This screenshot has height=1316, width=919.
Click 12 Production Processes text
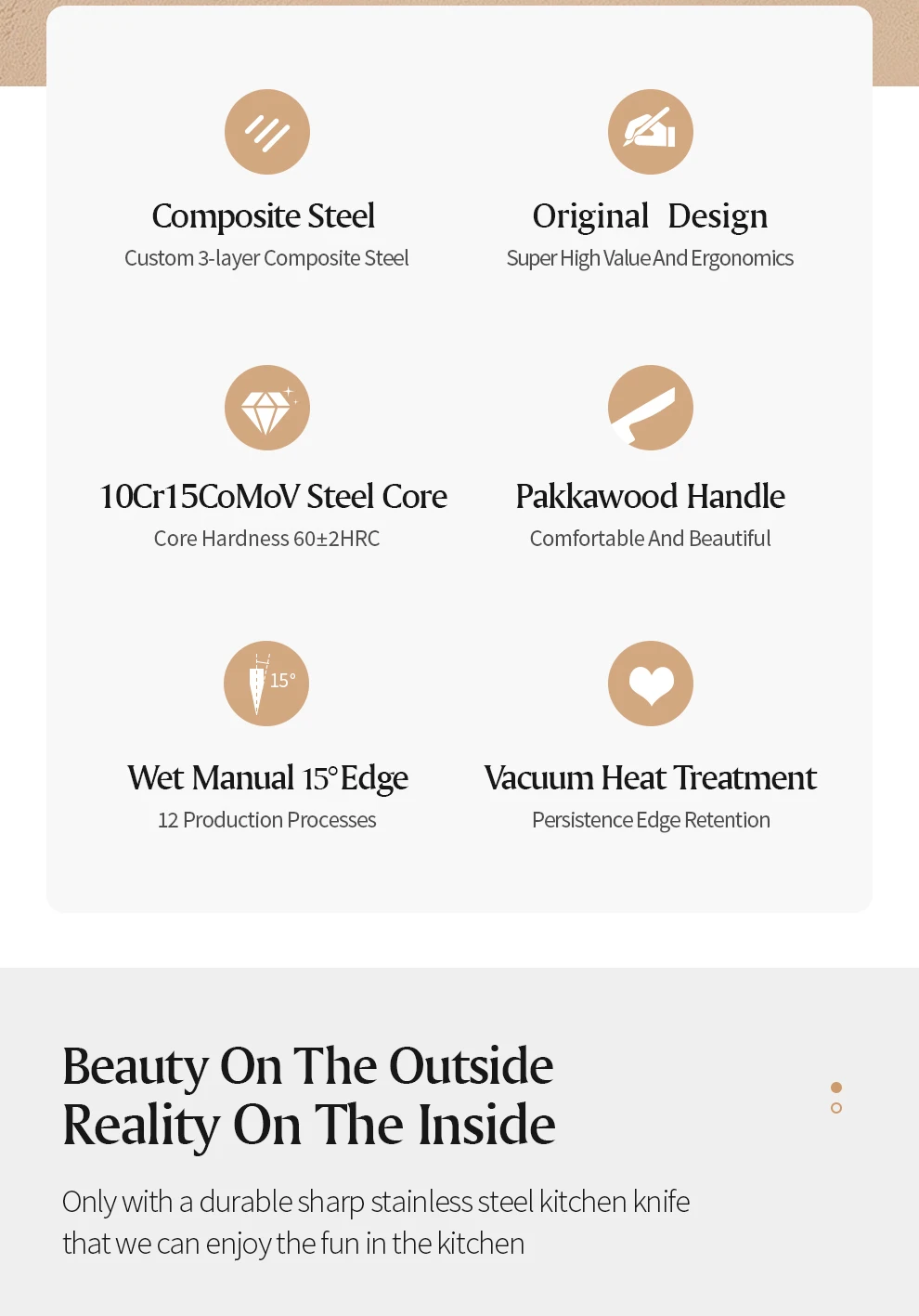[x=266, y=820]
